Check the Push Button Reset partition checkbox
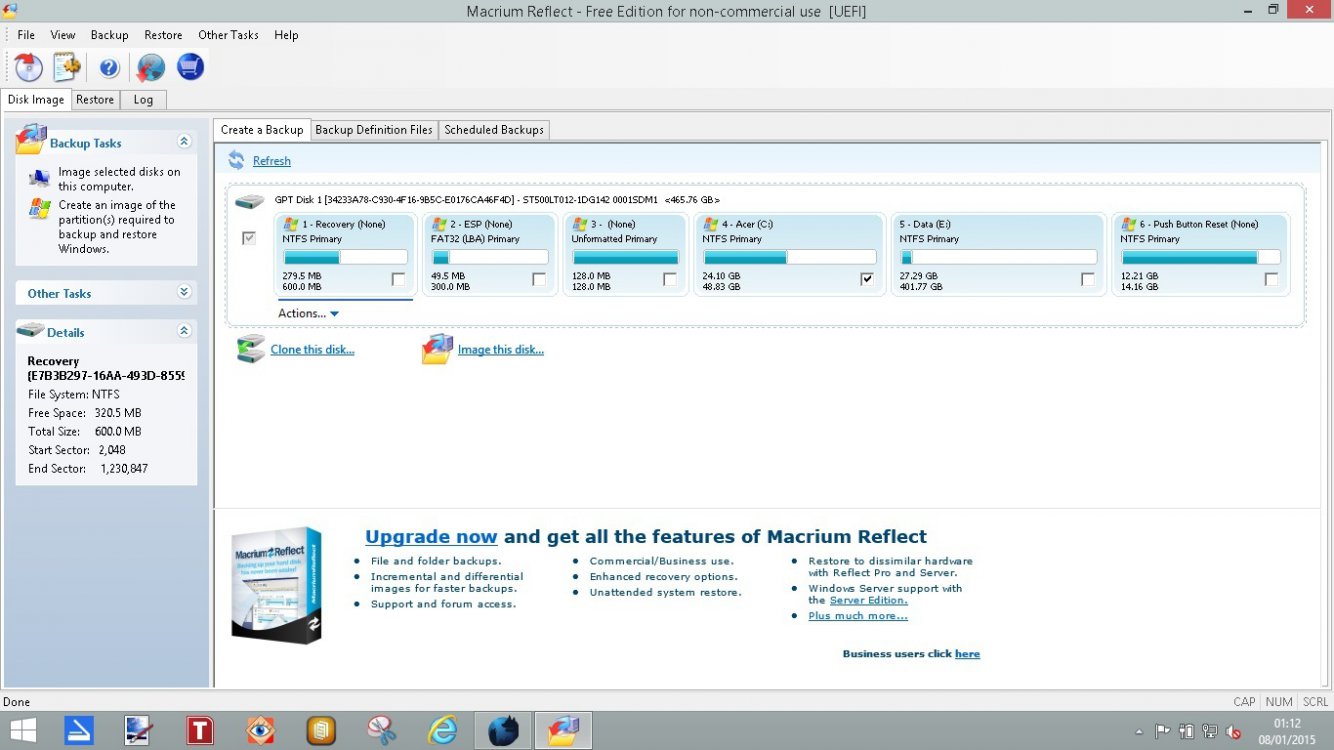 [x=1271, y=279]
